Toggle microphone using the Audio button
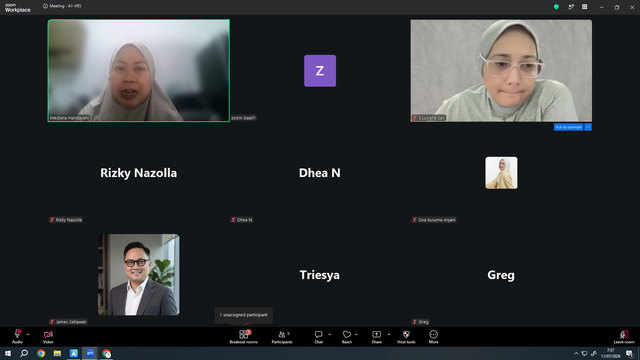640x360 pixels. click(x=17, y=337)
